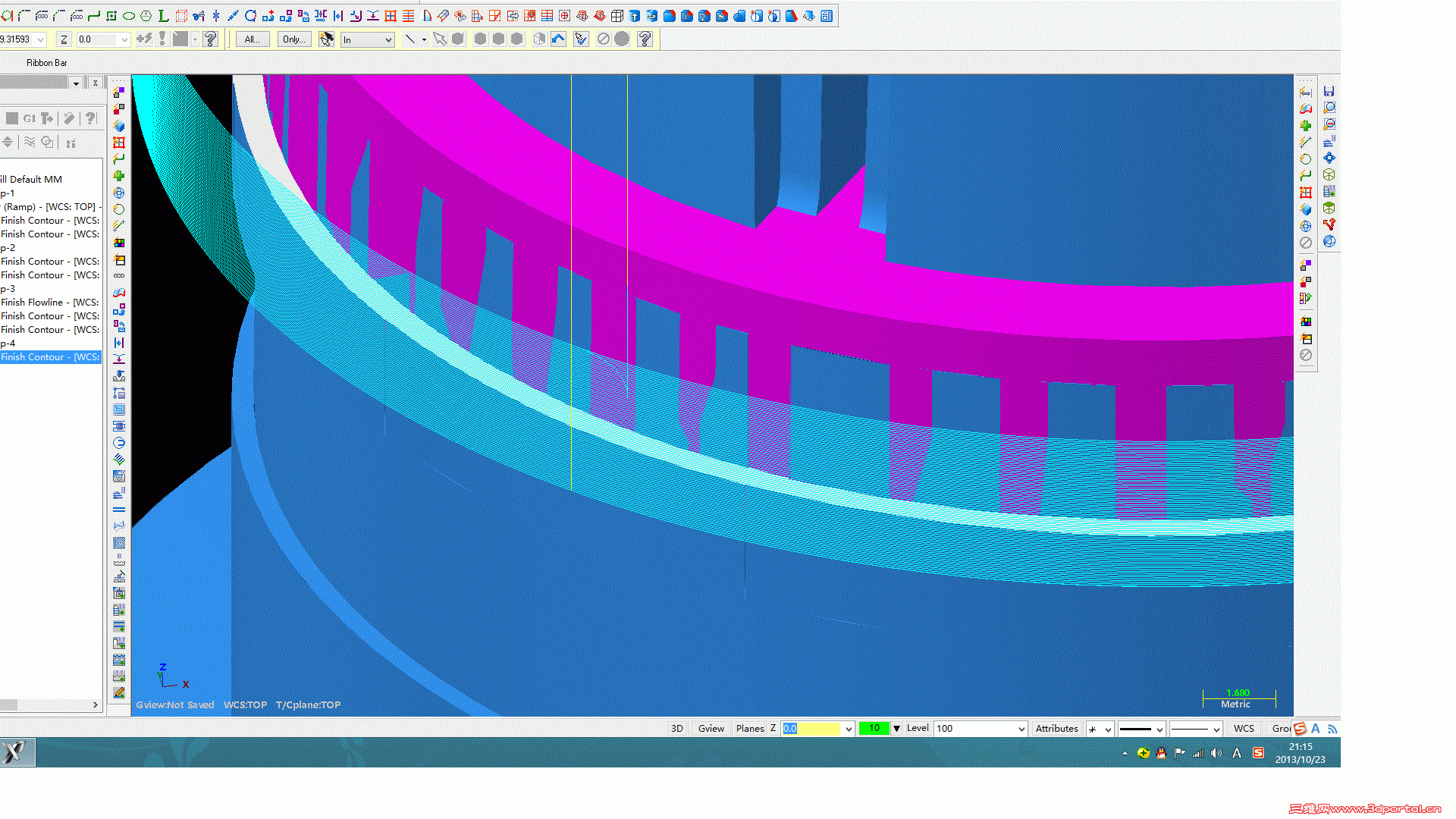Expand the Level 100 dropdown
This screenshot has width=1456, height=819.
(x=1021, y=729)
